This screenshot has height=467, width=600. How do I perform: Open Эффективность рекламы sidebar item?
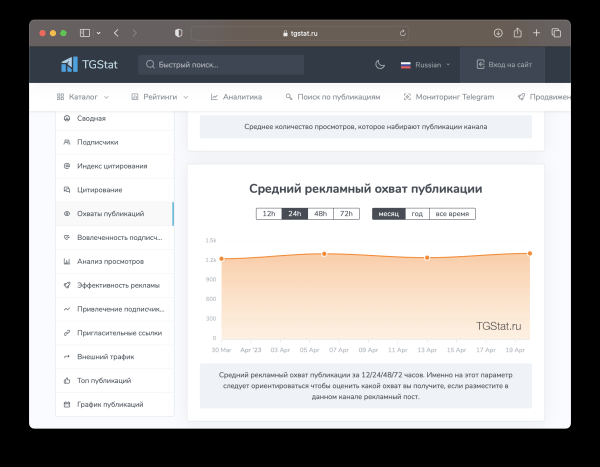[117, 285]
